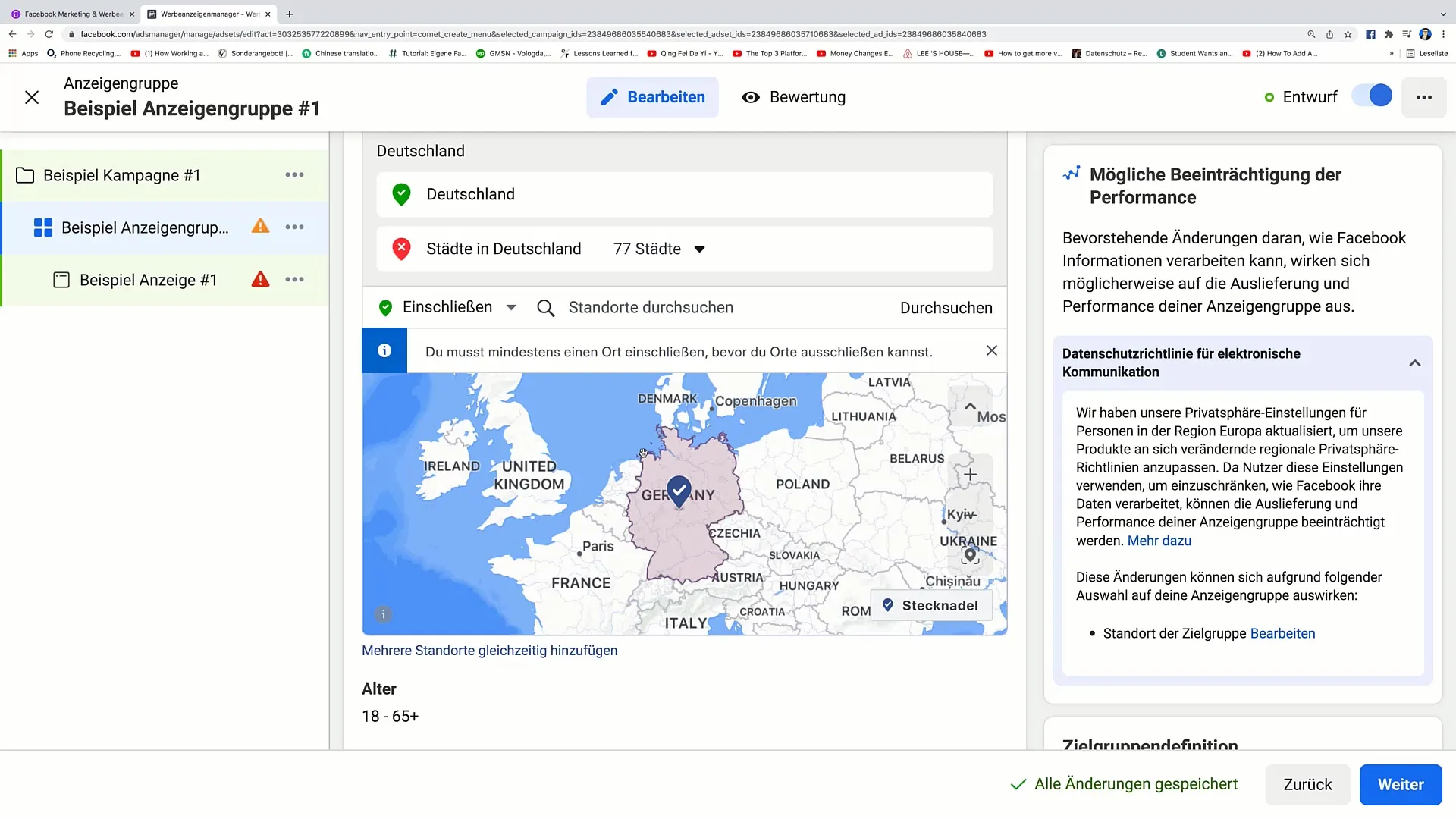Open options for Beispiel Anzeigengruppe row
This screenshot has width=1456, height=819.
[294, 227]
